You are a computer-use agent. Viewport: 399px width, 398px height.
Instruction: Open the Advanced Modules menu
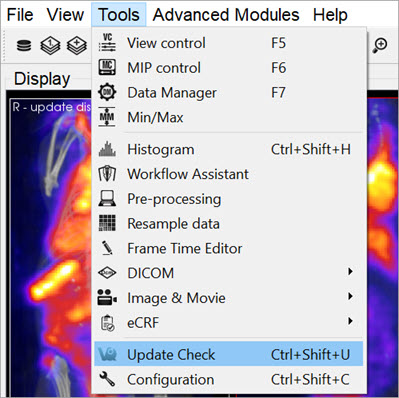pyautogui.click(x=226, y=15)
